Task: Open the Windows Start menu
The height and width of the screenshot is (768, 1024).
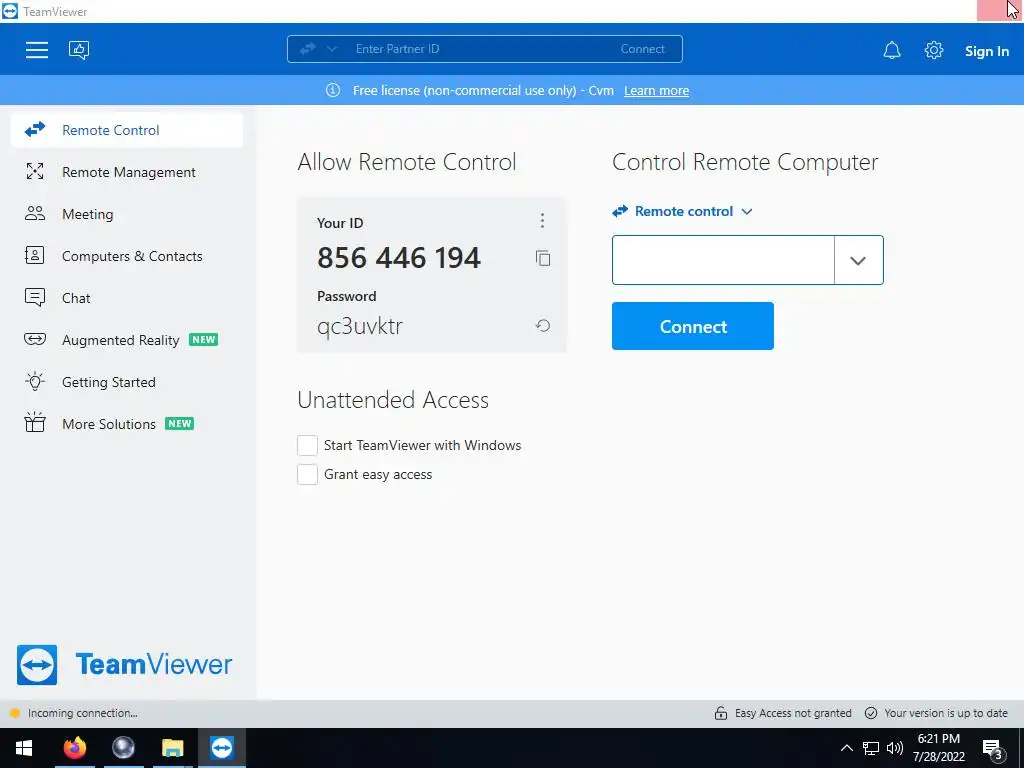Action: click(x=24, y=748)
